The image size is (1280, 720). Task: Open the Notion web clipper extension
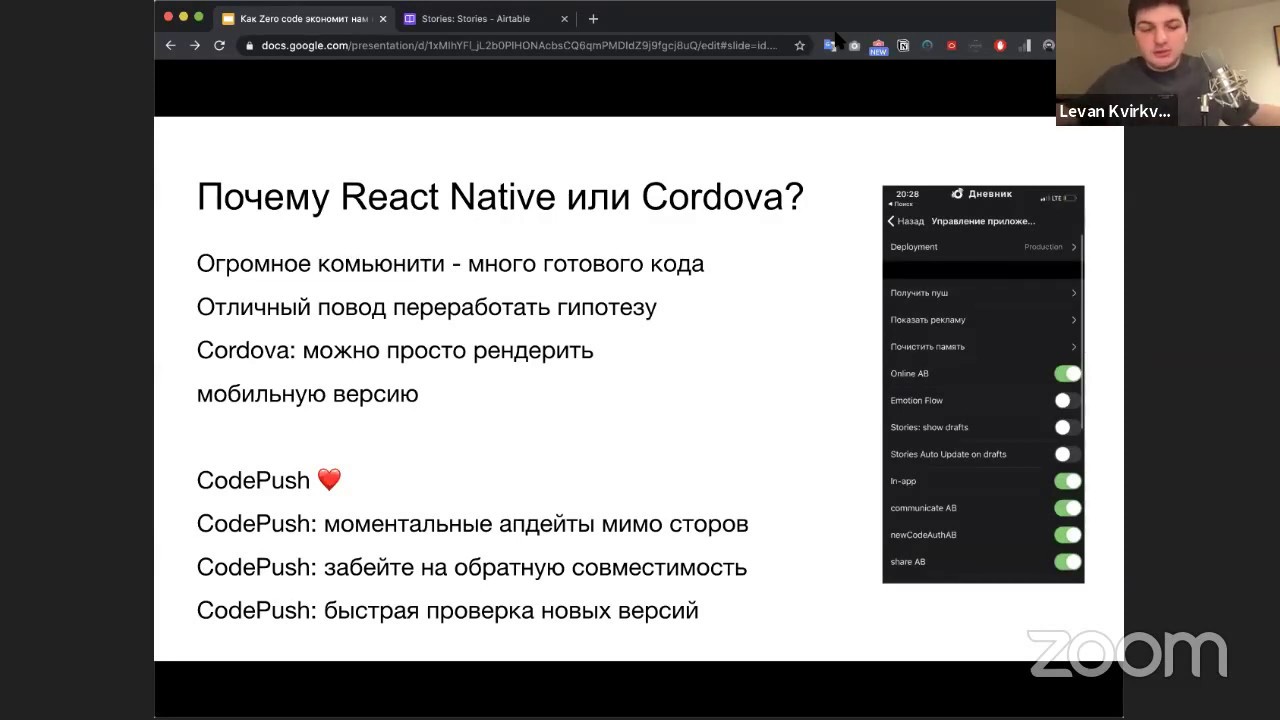(903, 45)
